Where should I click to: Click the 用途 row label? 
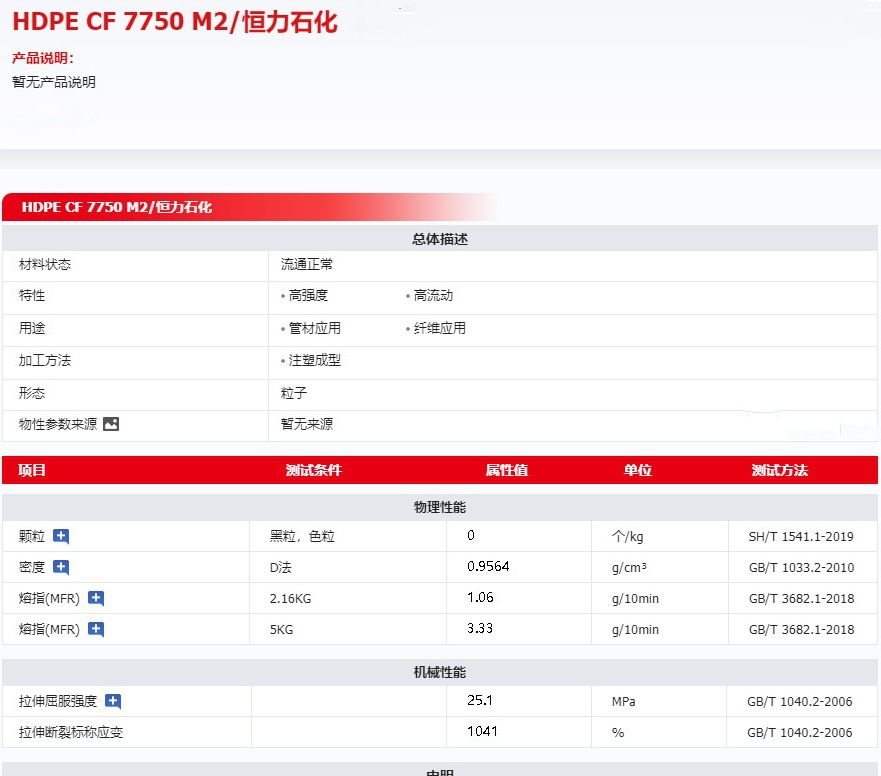coord(31,328)
